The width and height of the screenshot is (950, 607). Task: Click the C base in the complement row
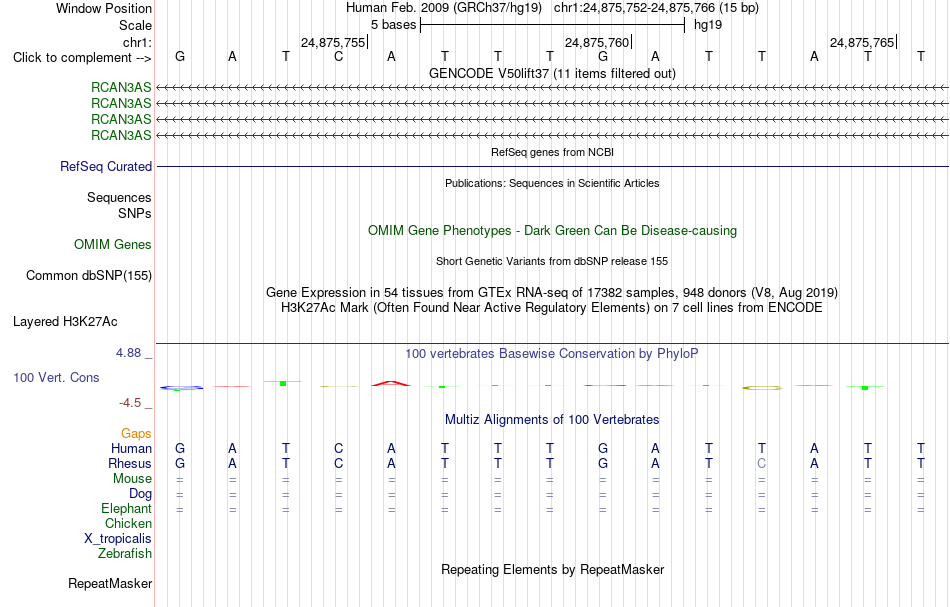[338, 57]
